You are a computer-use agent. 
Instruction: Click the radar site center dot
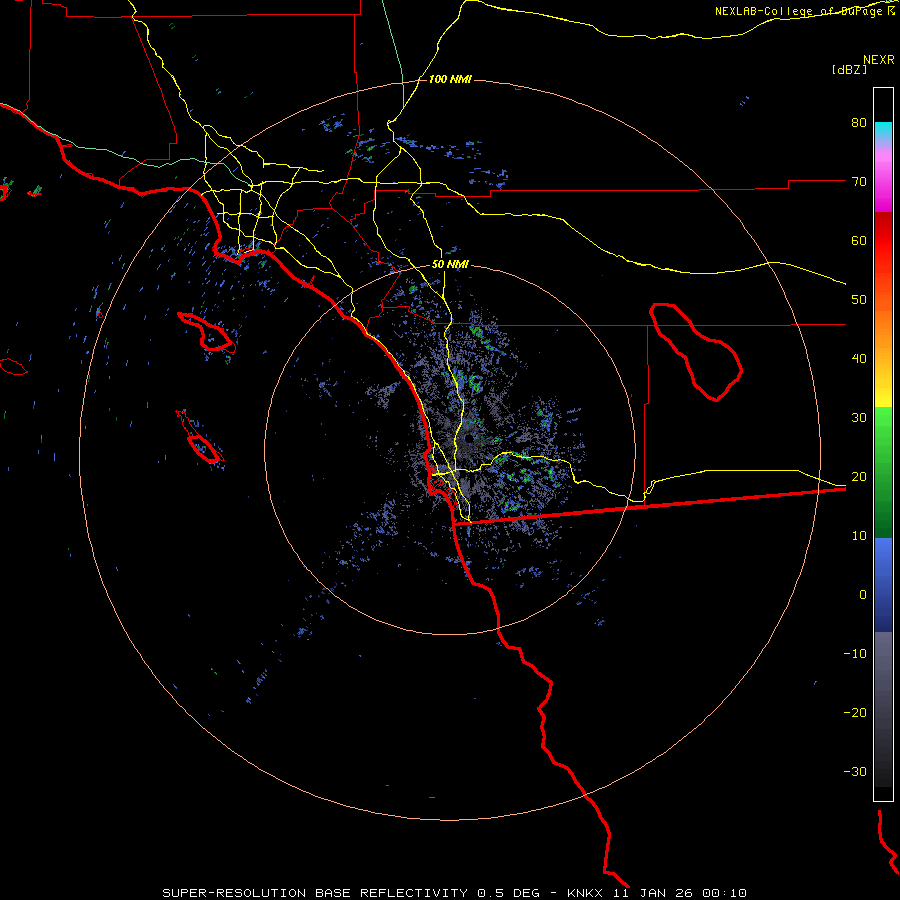point(470,439)
